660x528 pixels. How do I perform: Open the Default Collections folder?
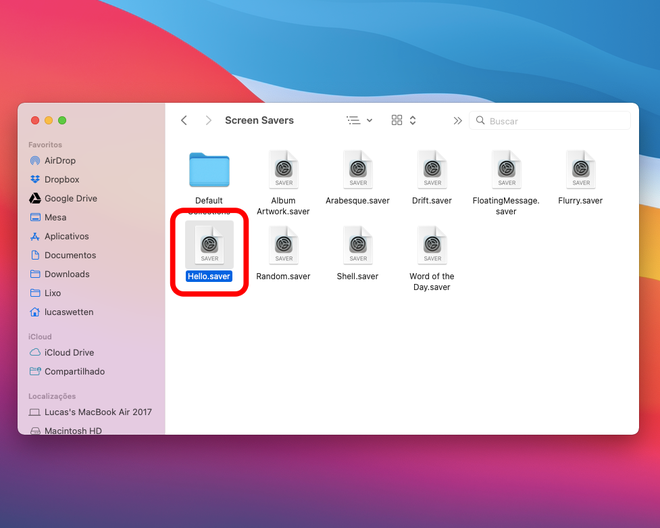209,170
